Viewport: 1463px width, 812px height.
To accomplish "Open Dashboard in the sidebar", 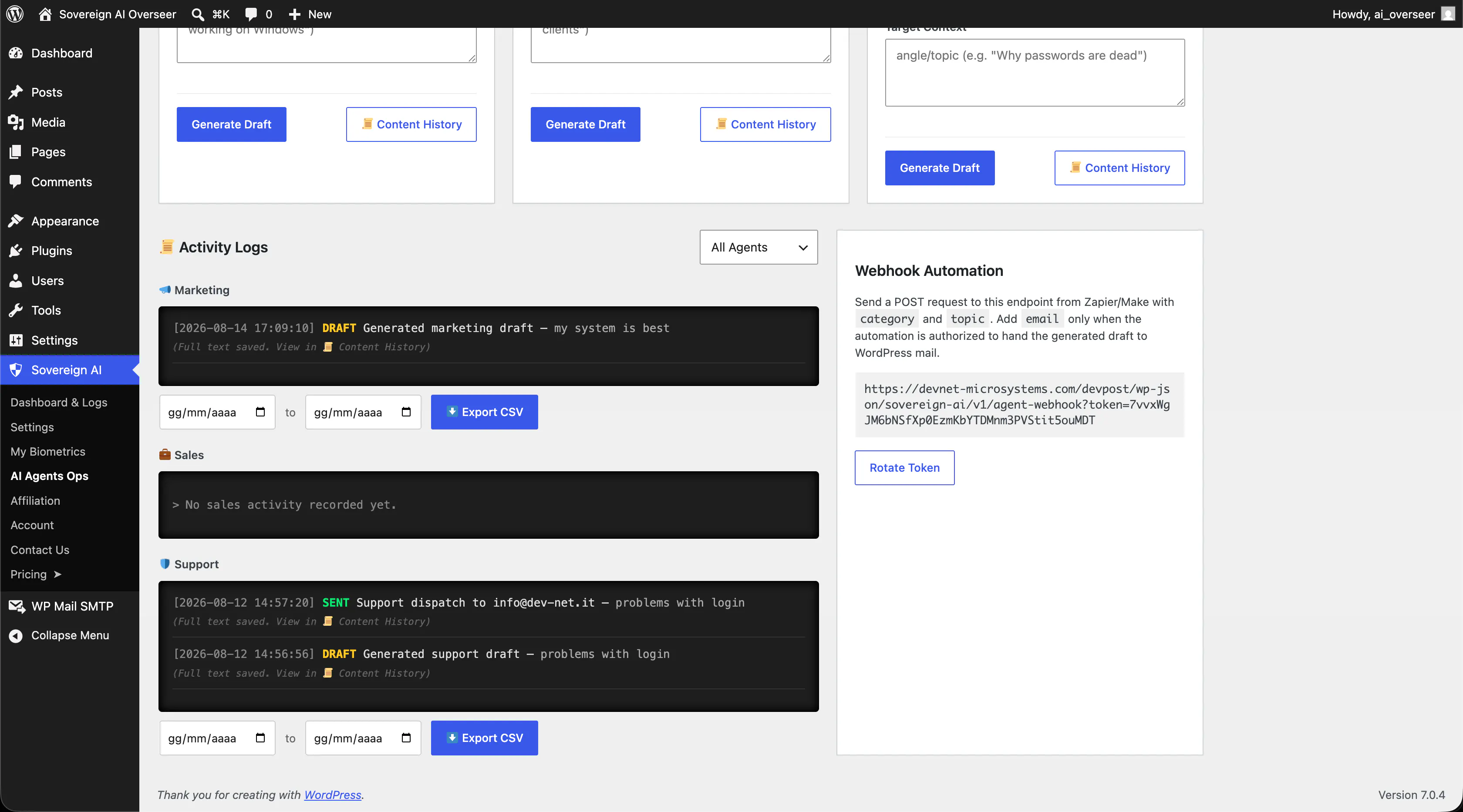I will (61, 54).
